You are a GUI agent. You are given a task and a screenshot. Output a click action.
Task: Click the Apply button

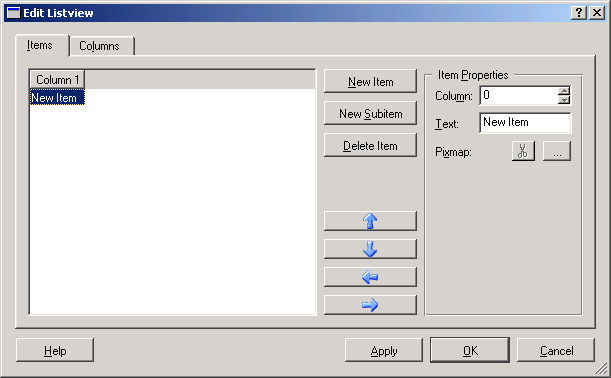click(383, 351)
